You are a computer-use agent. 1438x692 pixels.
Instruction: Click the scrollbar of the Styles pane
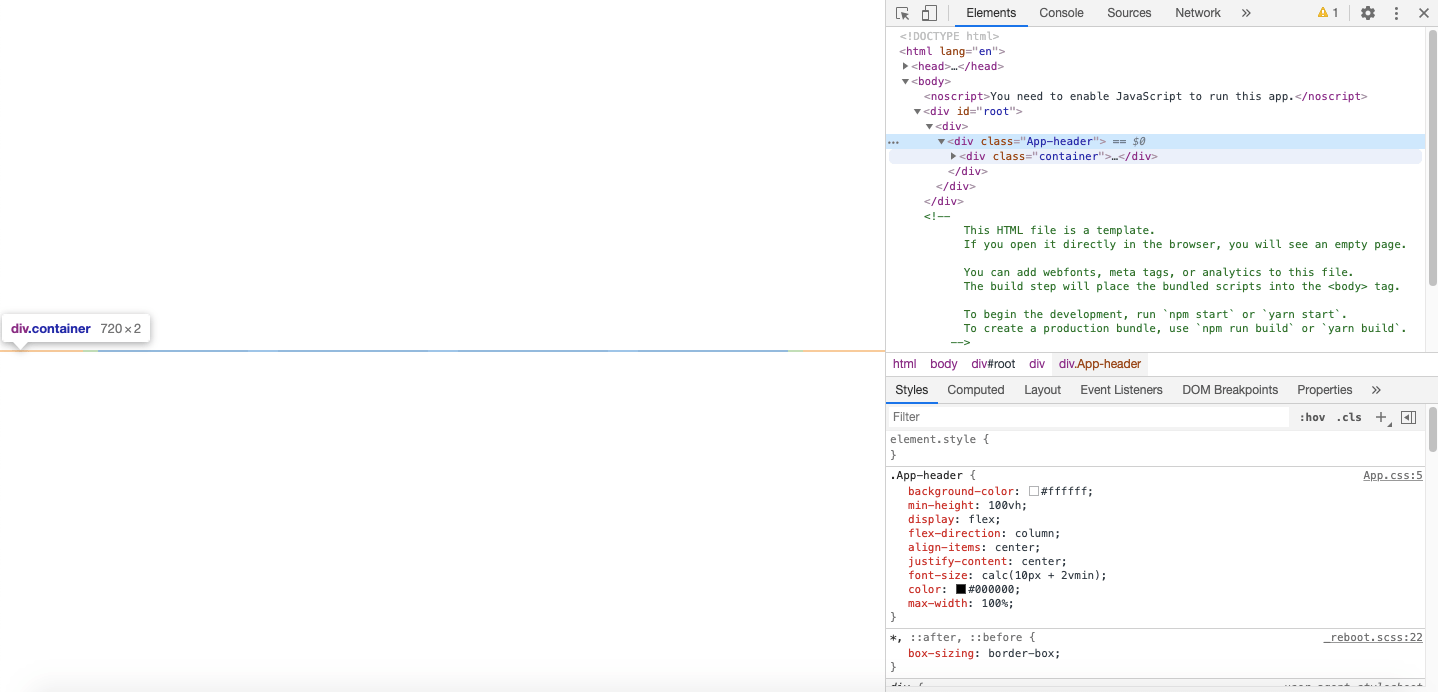click(1432, 430)
